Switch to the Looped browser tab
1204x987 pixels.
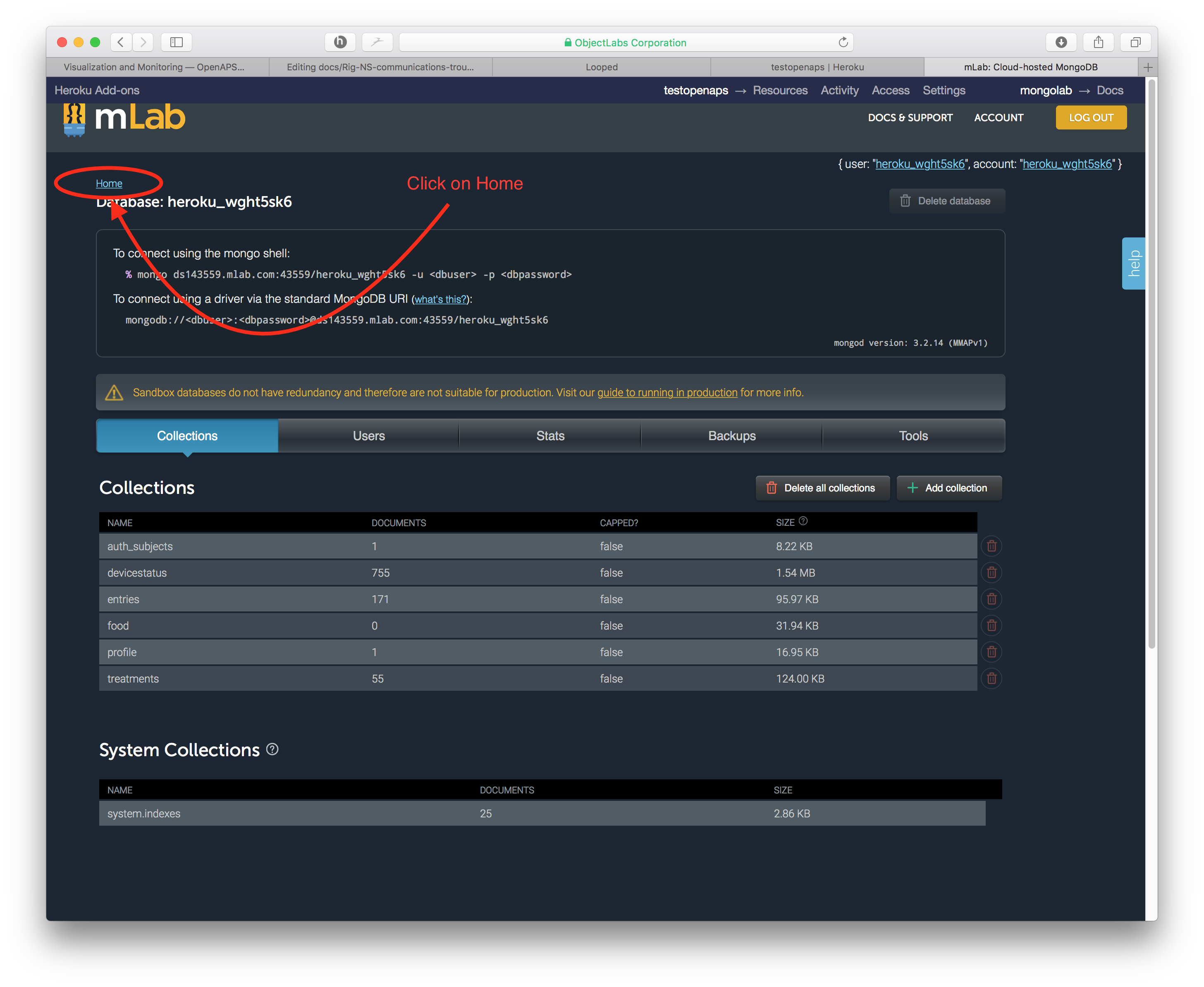[x=601, y=67]
